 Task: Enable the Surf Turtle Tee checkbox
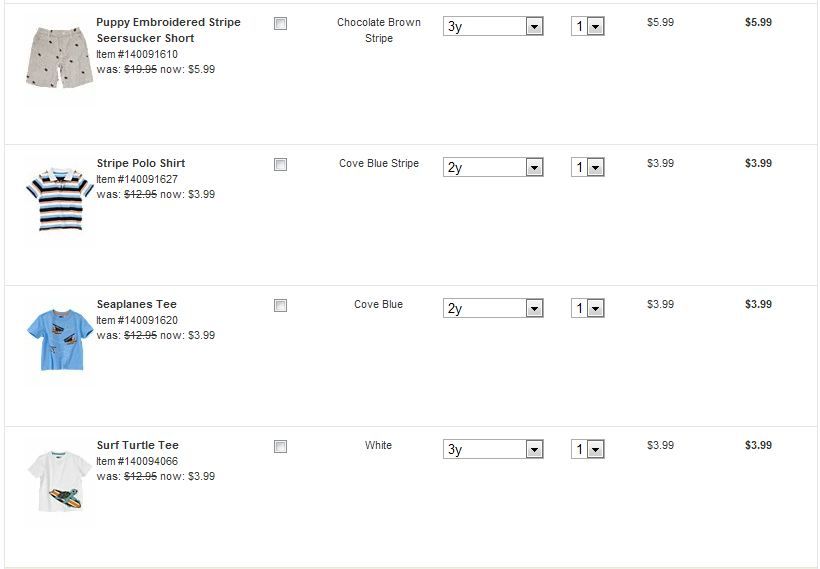click(x=280, y=447)
